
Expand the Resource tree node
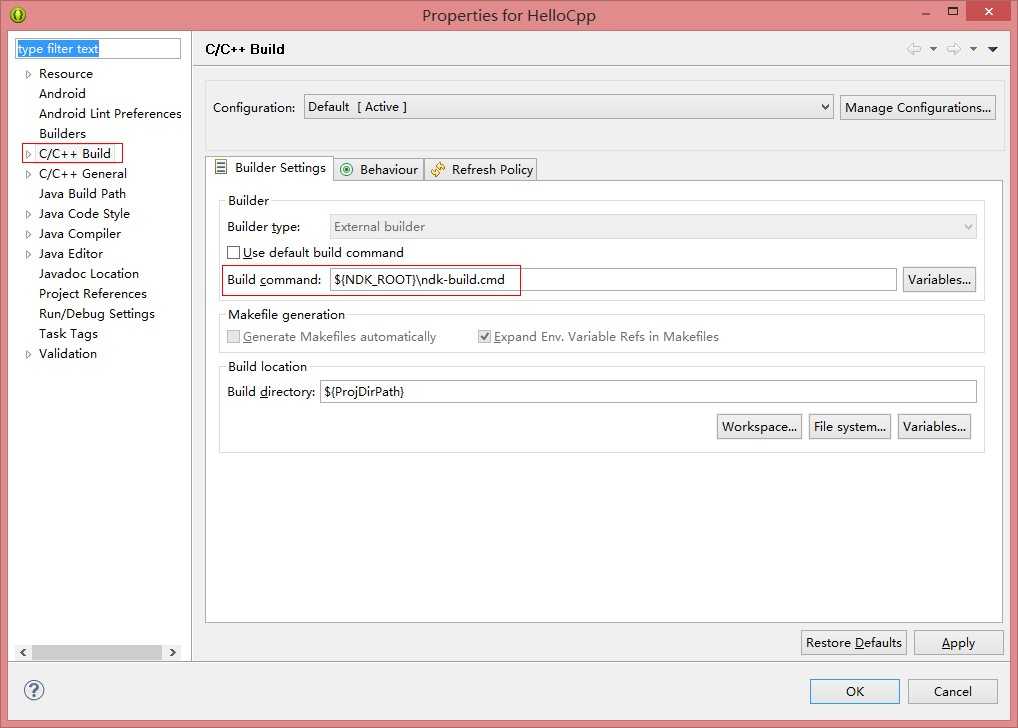(28, 74)
